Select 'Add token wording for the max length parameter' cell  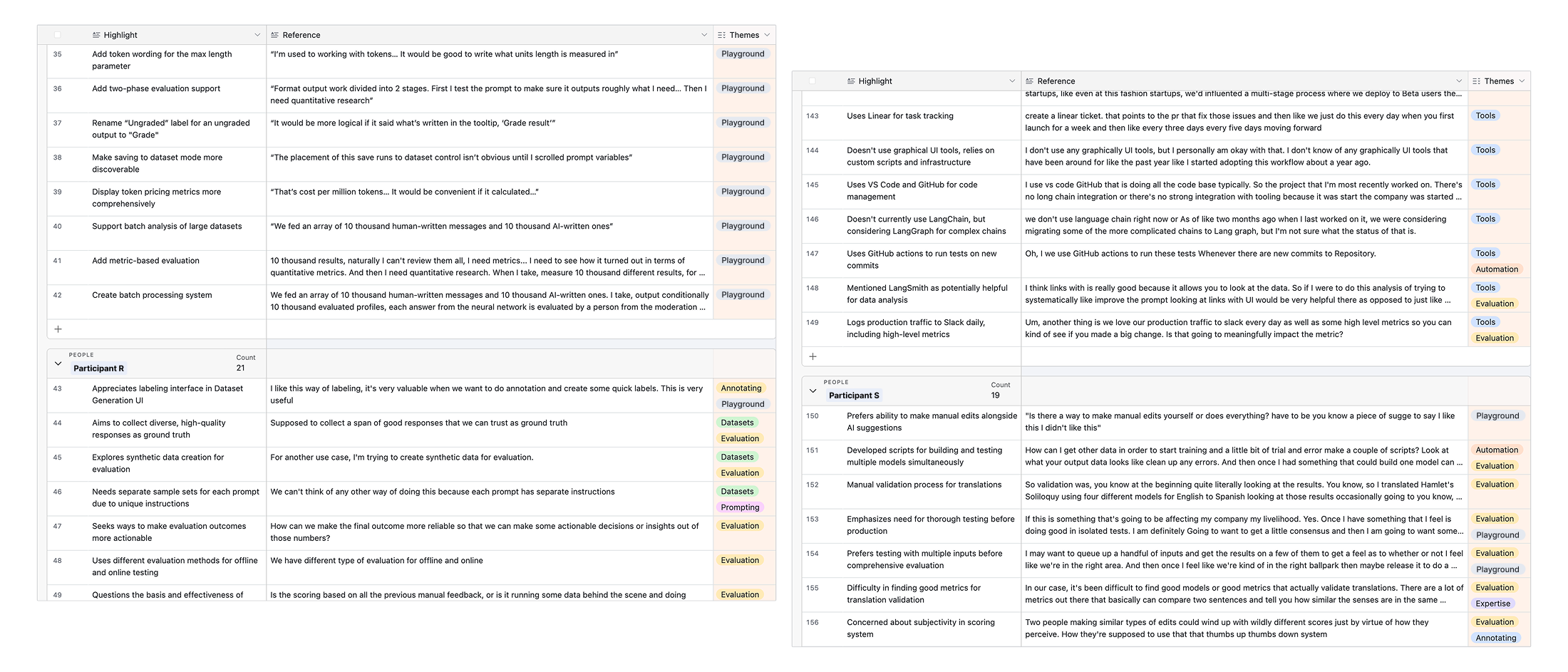(177, 61)
